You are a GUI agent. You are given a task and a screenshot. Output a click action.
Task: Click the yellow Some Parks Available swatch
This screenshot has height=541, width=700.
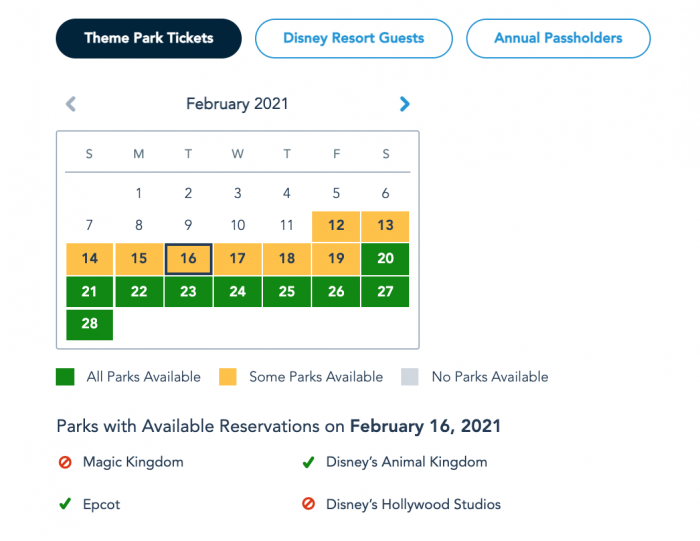click(229, 377)
